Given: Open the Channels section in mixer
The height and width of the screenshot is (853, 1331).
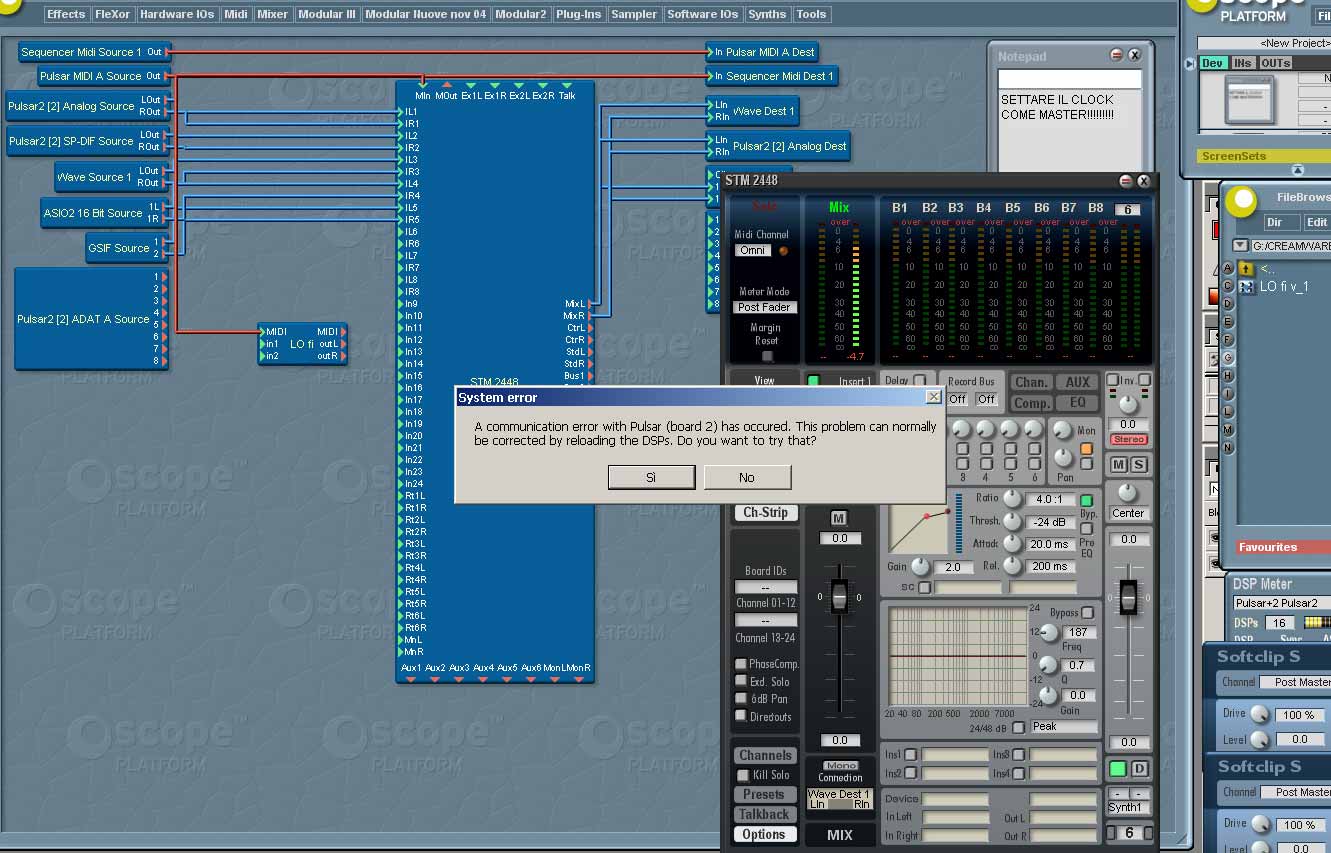Looking at the screenshot, I should click(765, 756).
